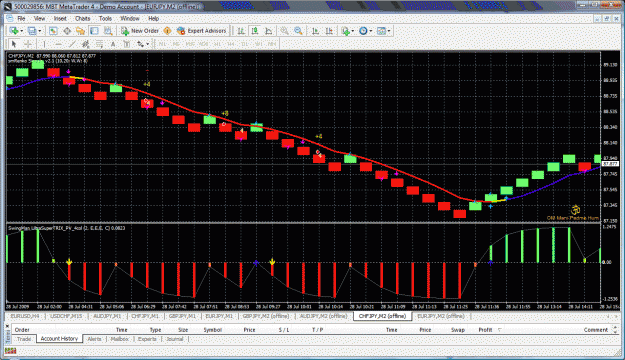Screen dimensions: 625x360
Task: Select the Trendline drawing tool
Action: click(x=72, y=44)
